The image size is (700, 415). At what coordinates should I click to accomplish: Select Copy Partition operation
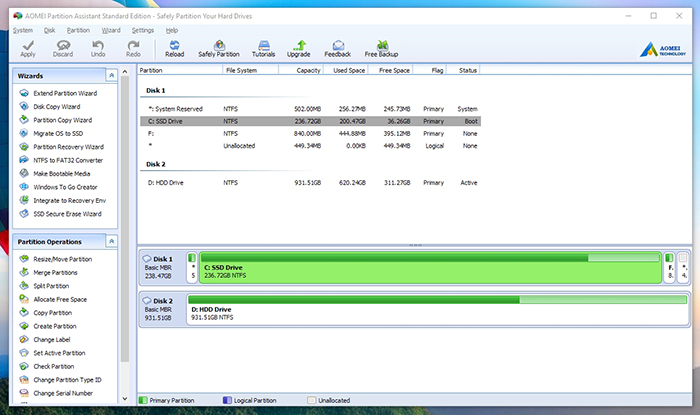pyautogui.click(x=53, y=313)
